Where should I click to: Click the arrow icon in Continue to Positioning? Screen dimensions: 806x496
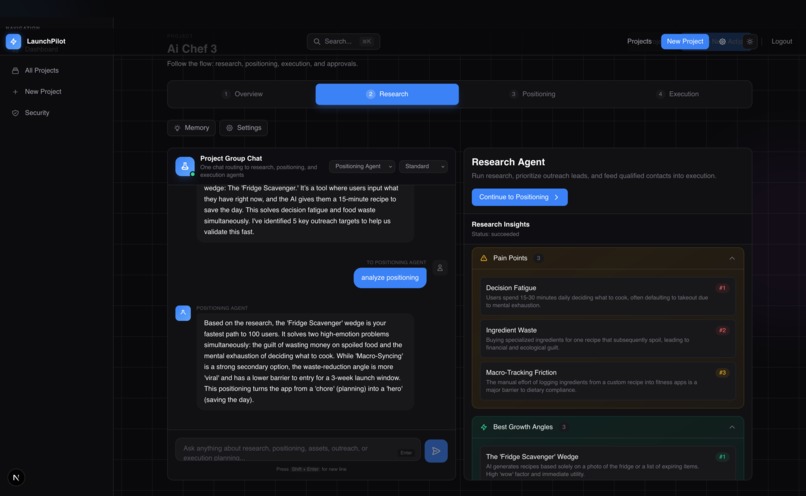(x=556, y=197)
